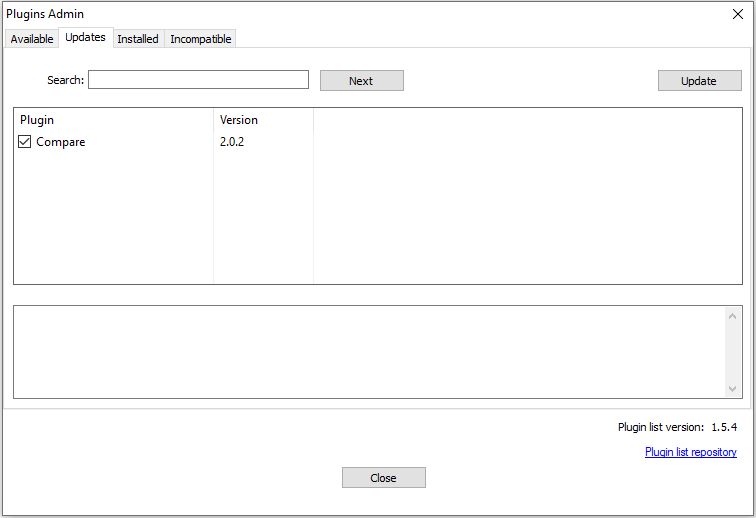Click the Close button at bottom
Image resolution: width=756 pixels, height=518 pixels.
click(x=384, y=477)
